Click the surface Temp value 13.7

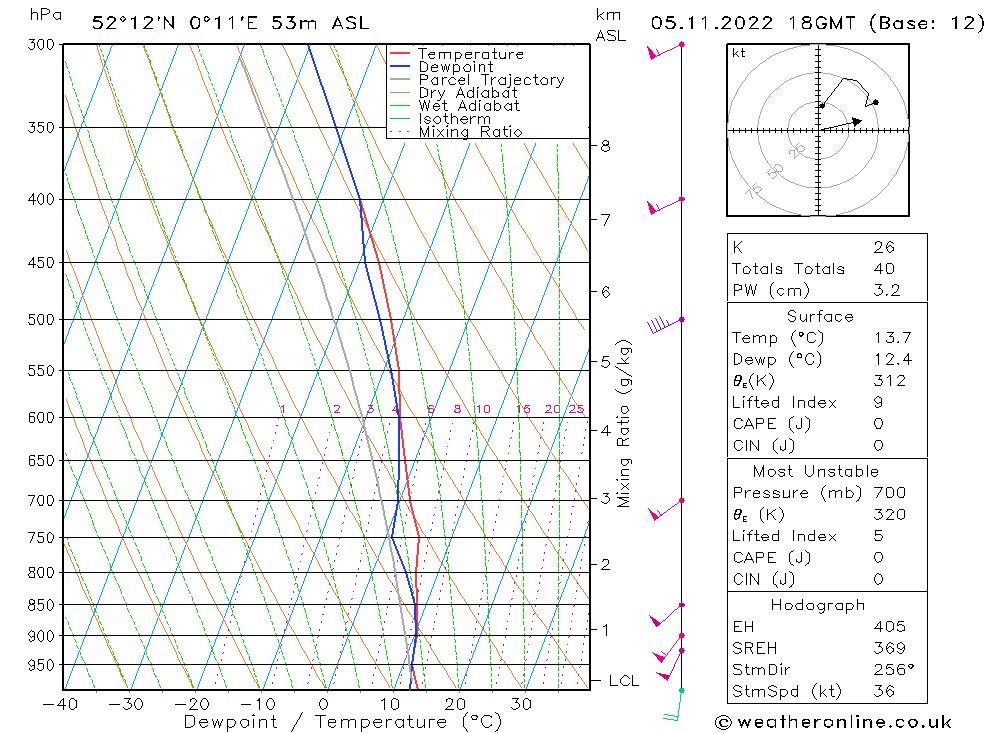(x=892, y=338)
